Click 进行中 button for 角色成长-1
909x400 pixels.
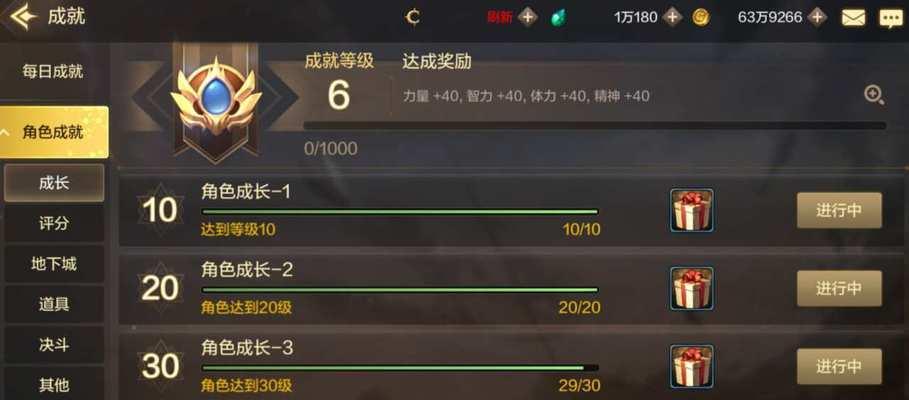pos(839,210)
